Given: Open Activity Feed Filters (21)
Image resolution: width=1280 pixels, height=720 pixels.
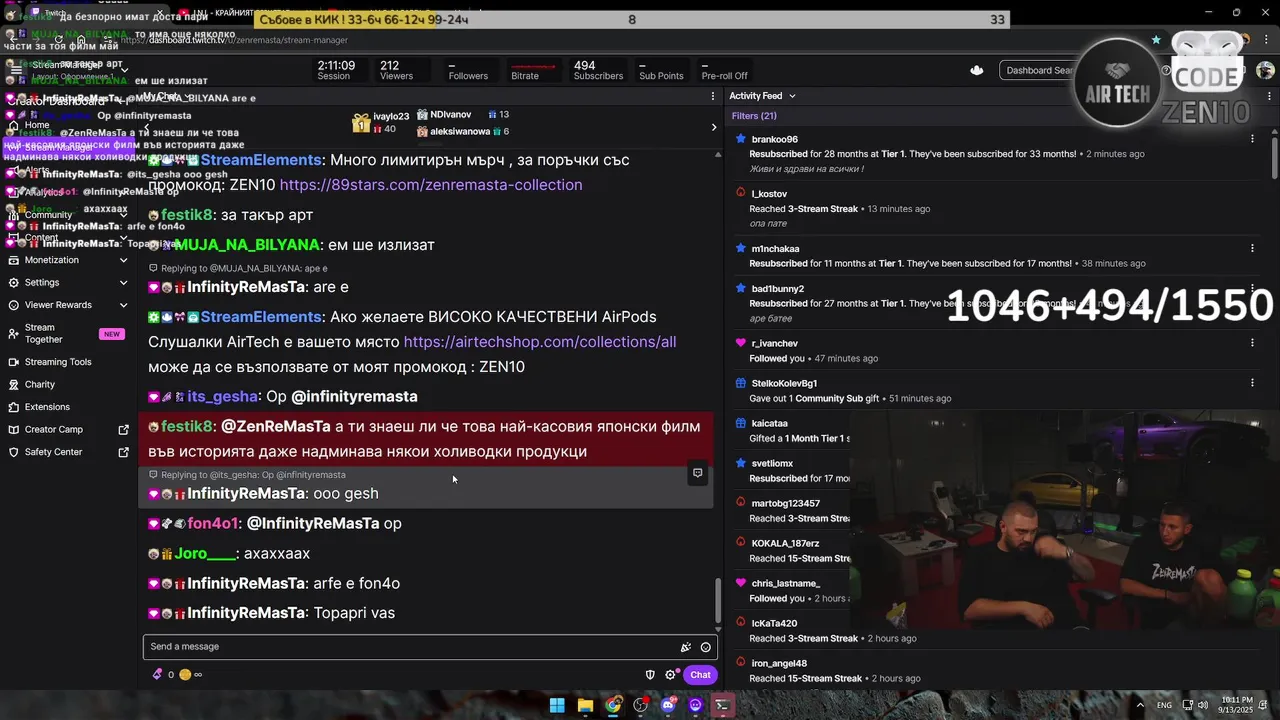Looking at the screenshot, I should 754,116.
